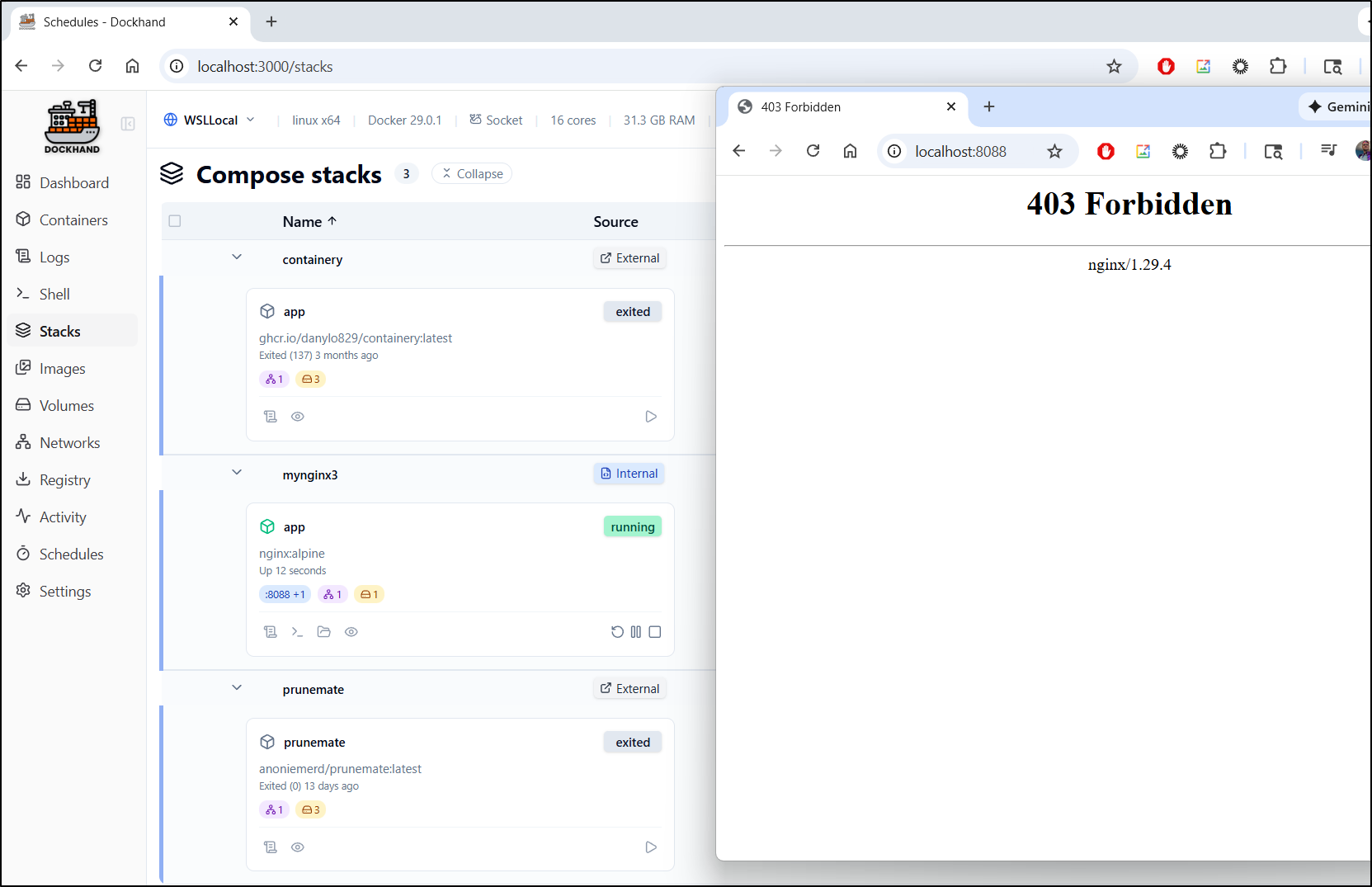Start the prunemate container
Image resolution: width=1372 pixels, height=887 pixels.
650,847
